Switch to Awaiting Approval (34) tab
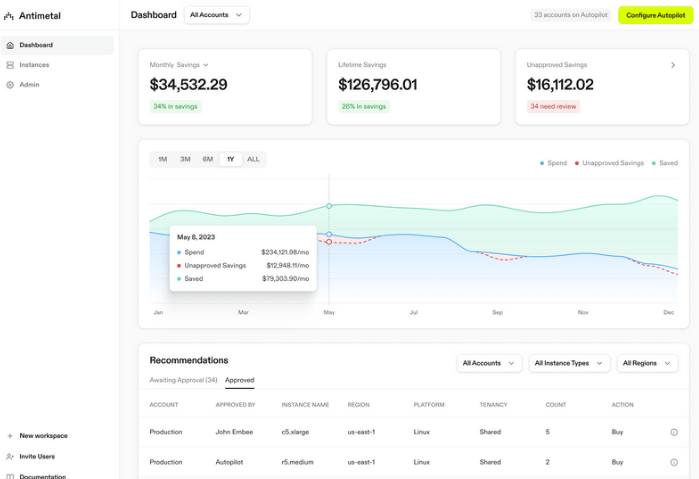 (x=183, y=380)
